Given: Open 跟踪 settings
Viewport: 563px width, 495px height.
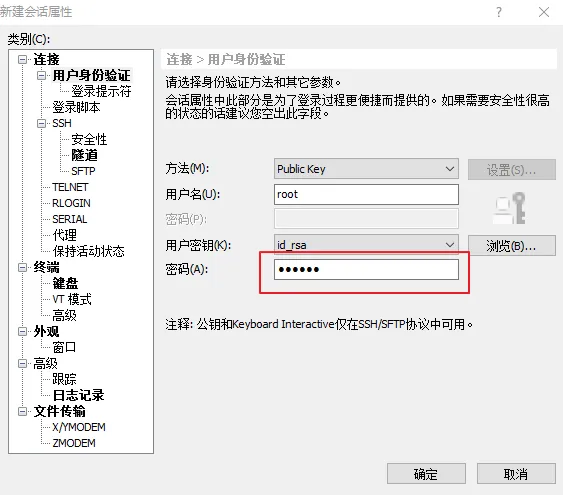Looking at the screenshot, I should coord(64,379).
